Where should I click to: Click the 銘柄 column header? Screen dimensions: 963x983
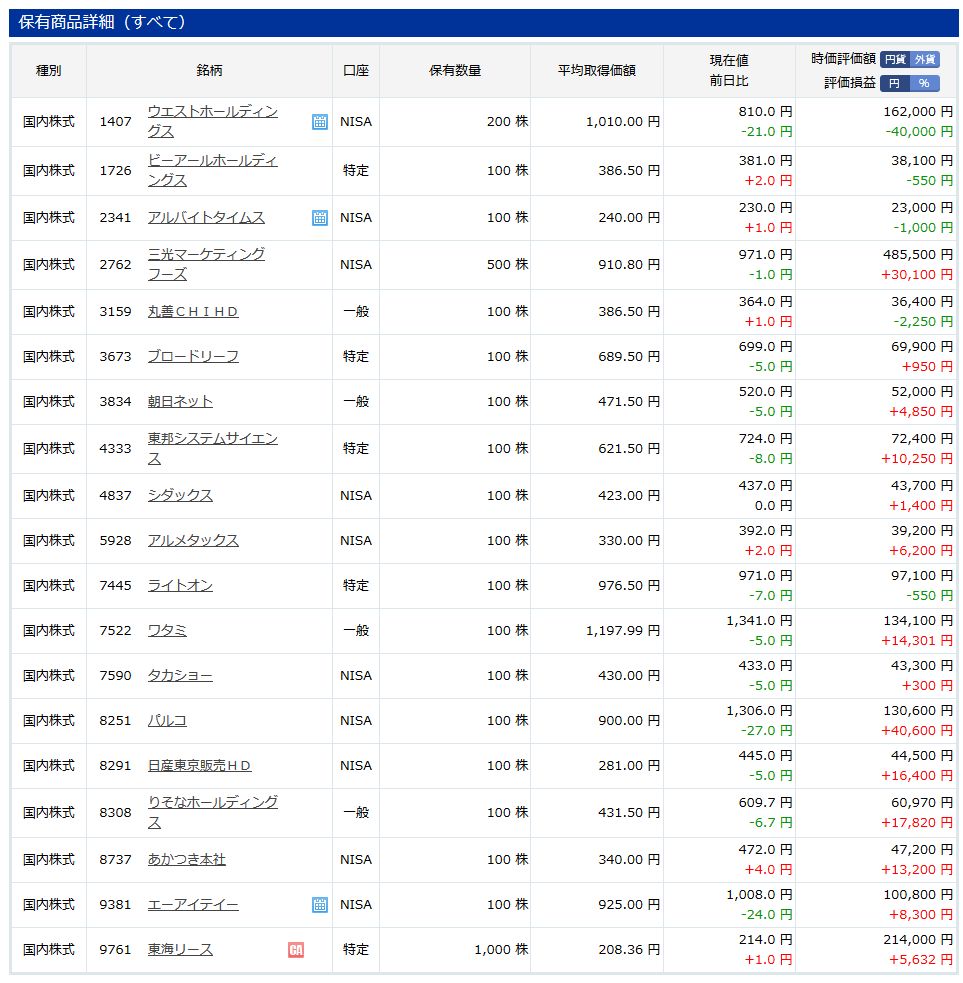coord(209,71)
